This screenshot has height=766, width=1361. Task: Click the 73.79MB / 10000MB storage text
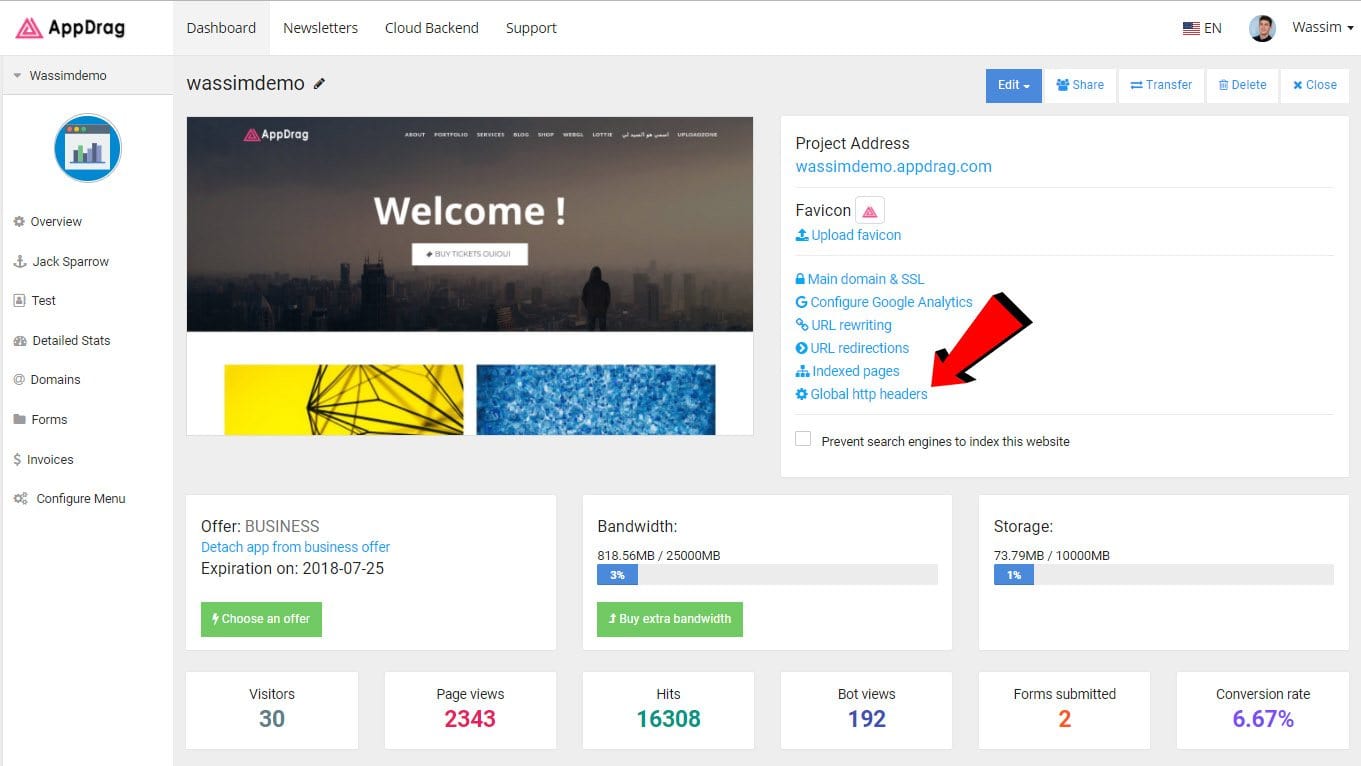tap(1052, 555)
